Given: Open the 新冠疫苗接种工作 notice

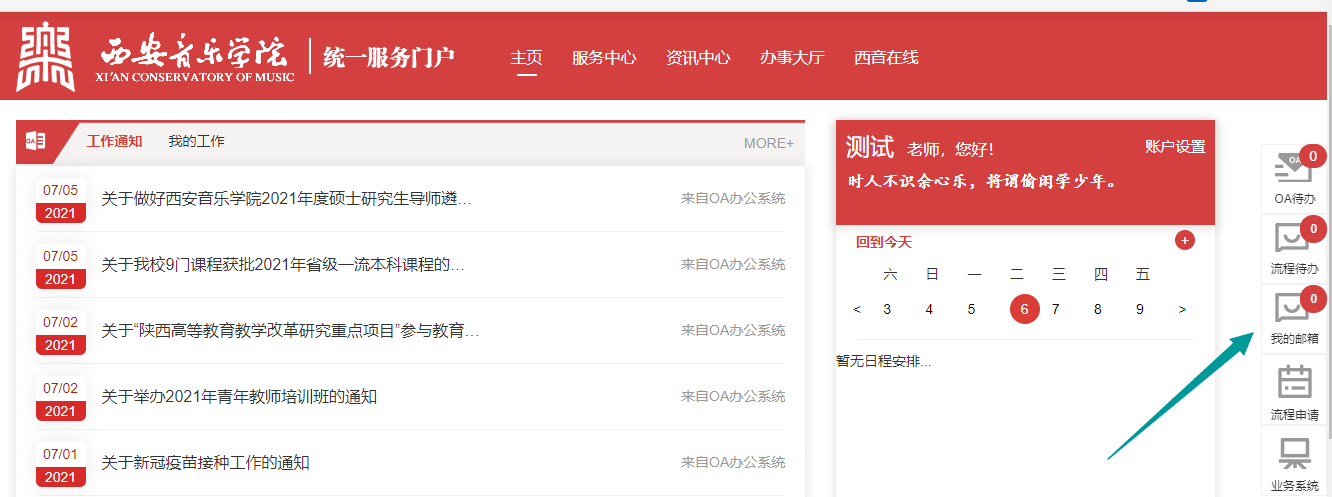Looking at the screenshot, I should (205, 463).
